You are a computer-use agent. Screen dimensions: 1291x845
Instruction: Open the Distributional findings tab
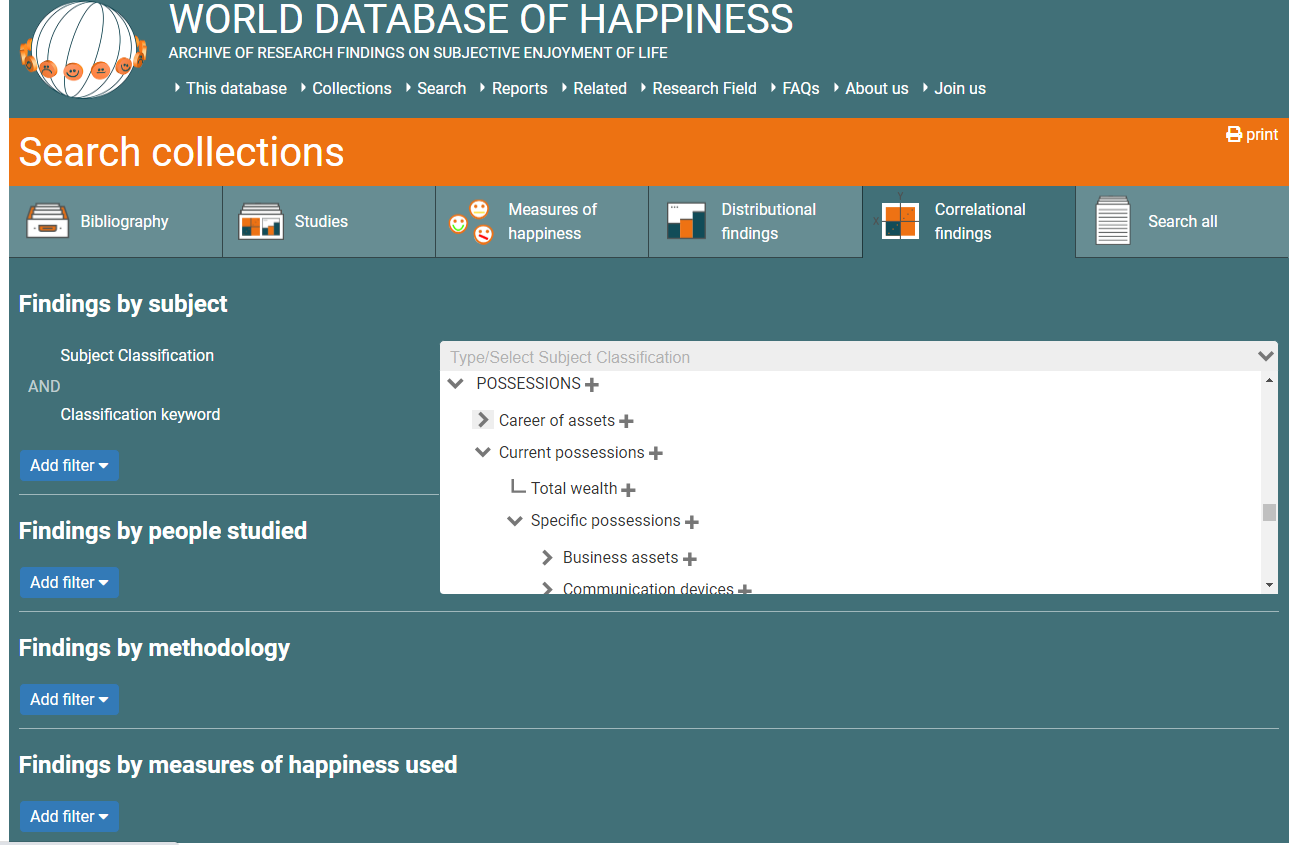point(755,222)
